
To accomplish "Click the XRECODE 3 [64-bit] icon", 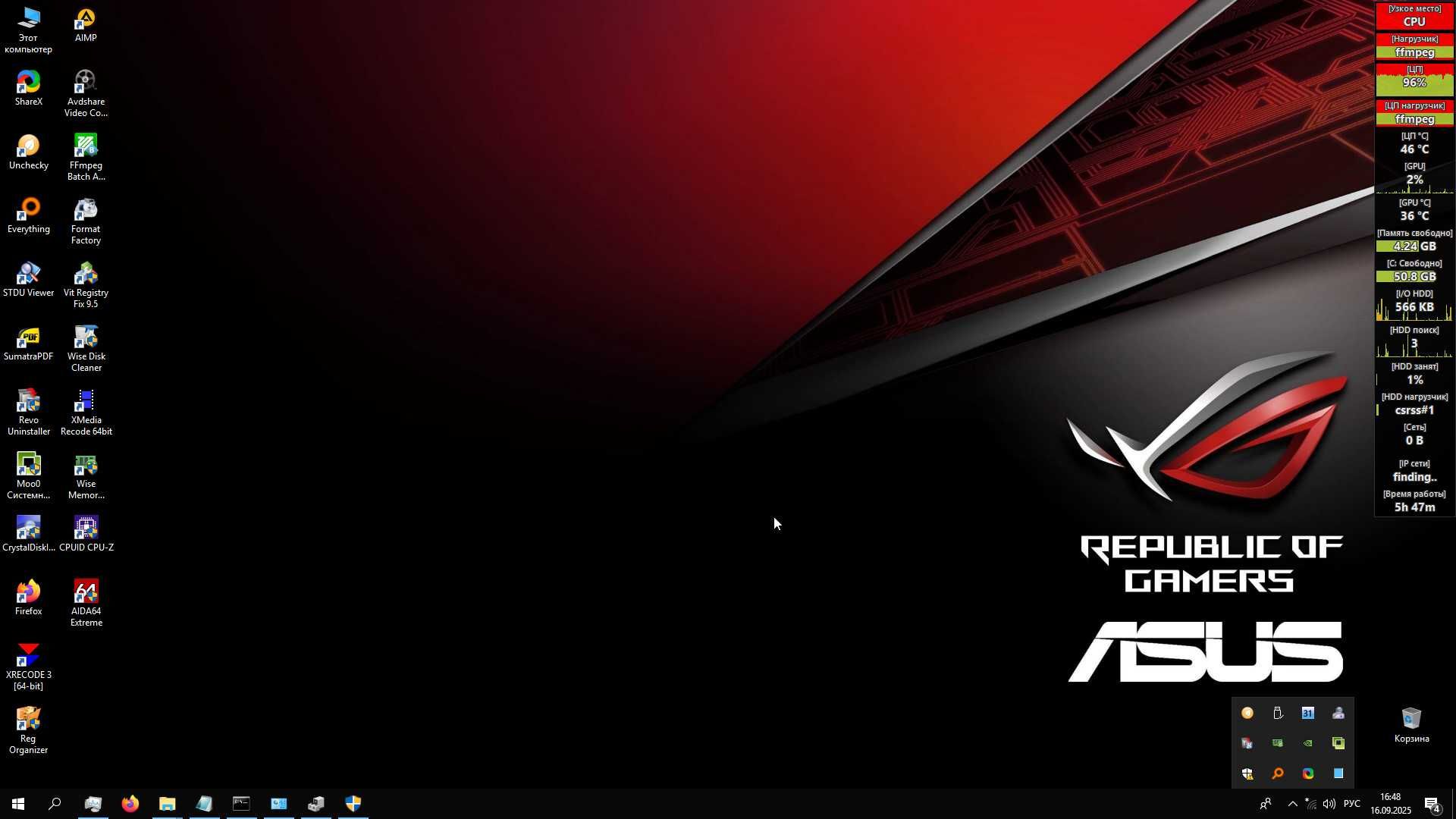I will click(29, 667).
